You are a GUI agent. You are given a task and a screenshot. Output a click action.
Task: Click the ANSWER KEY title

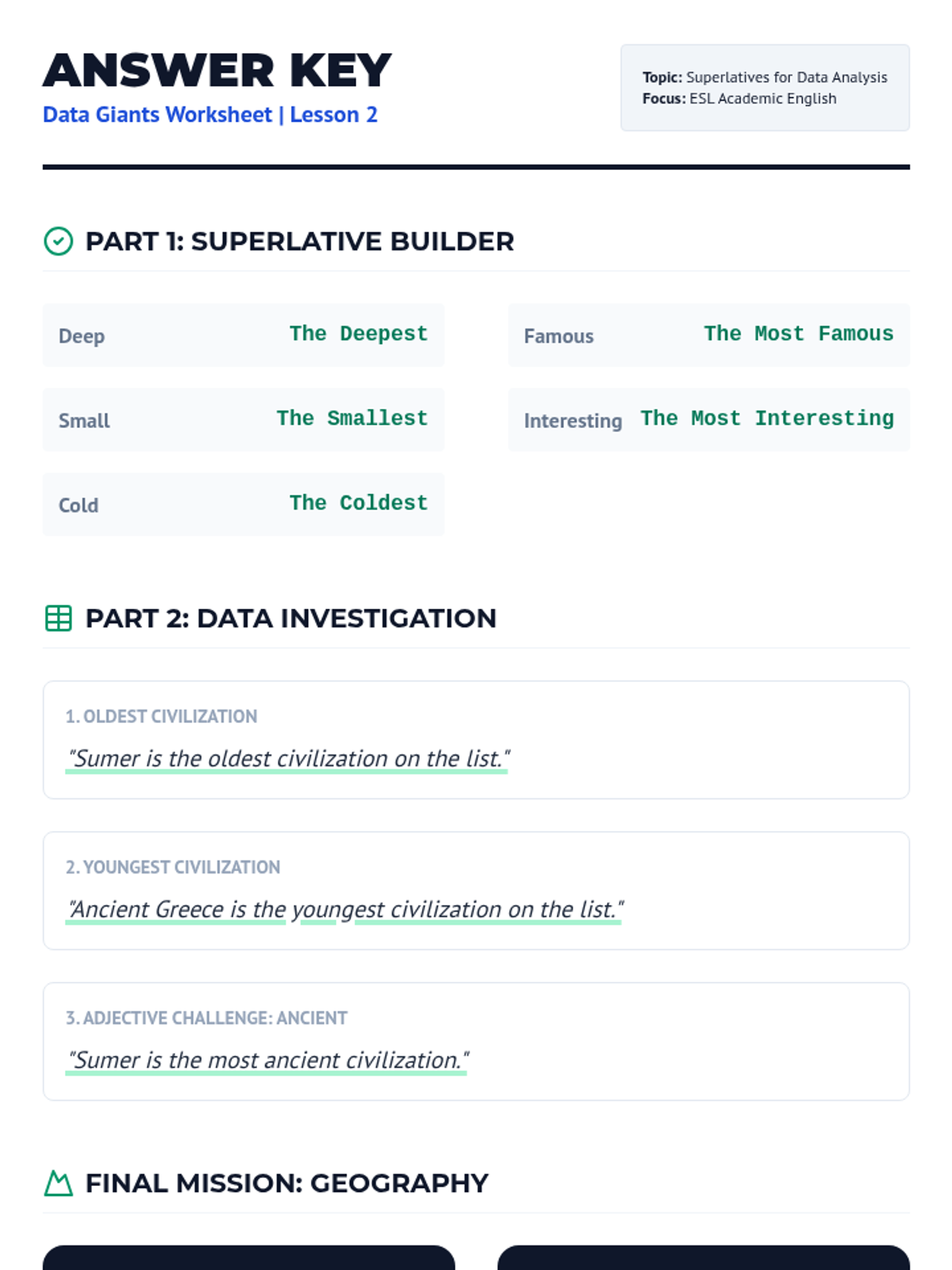[217, 71]
